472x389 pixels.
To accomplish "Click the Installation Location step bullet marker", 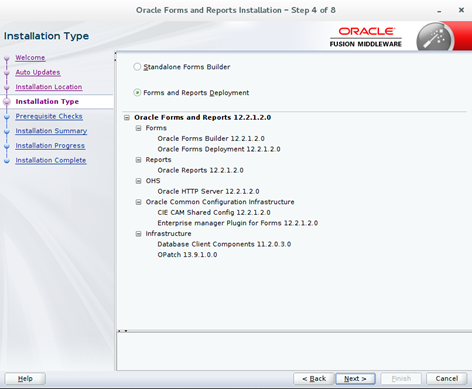I will tap(7, 88).
